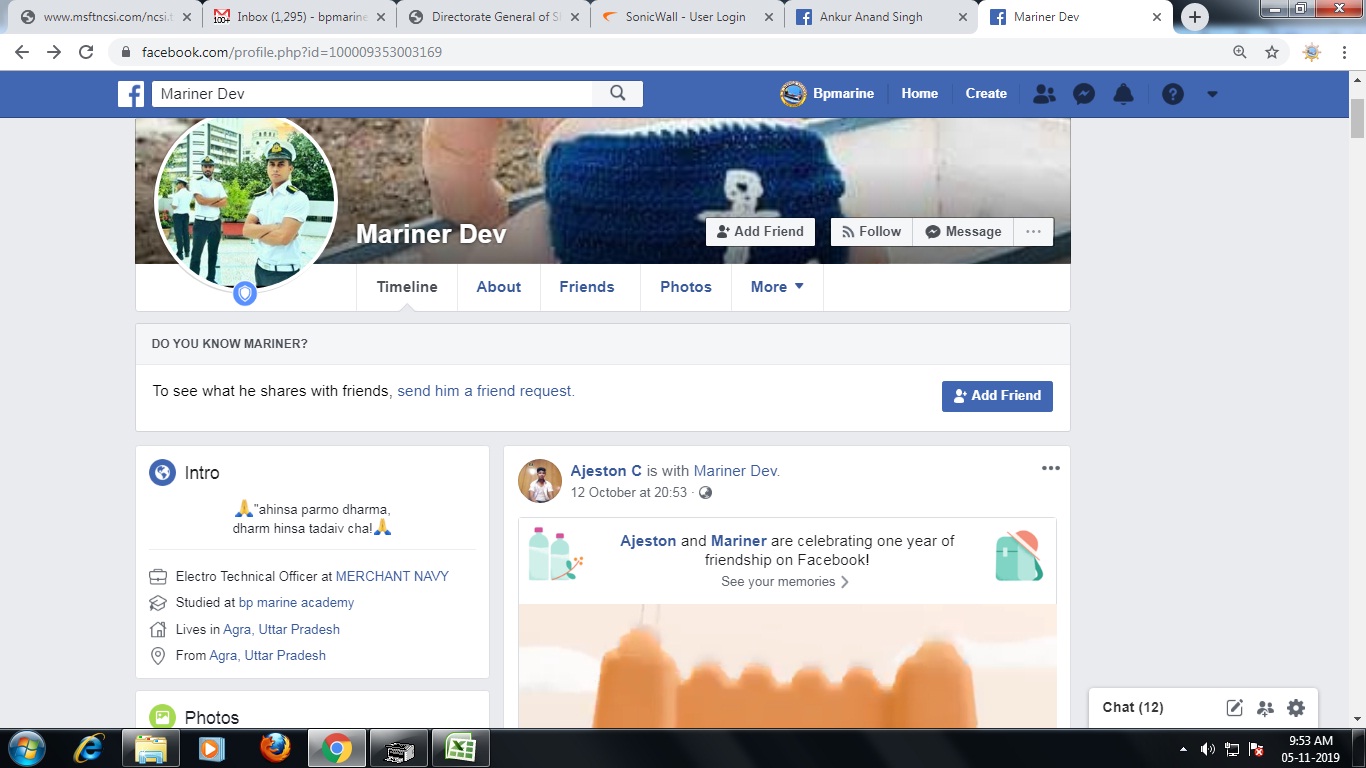This screenshot has height=768, width=1366.
Task: Switch to SonicWall - User Login tab
Action: click(687, 17)
